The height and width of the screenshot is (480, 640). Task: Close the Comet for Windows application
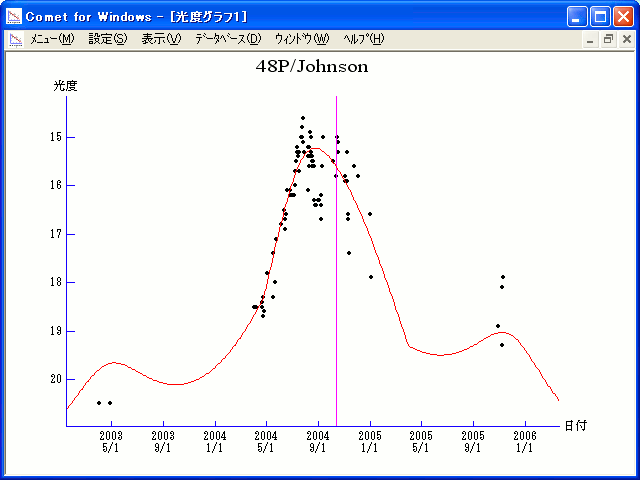[623, 16]
